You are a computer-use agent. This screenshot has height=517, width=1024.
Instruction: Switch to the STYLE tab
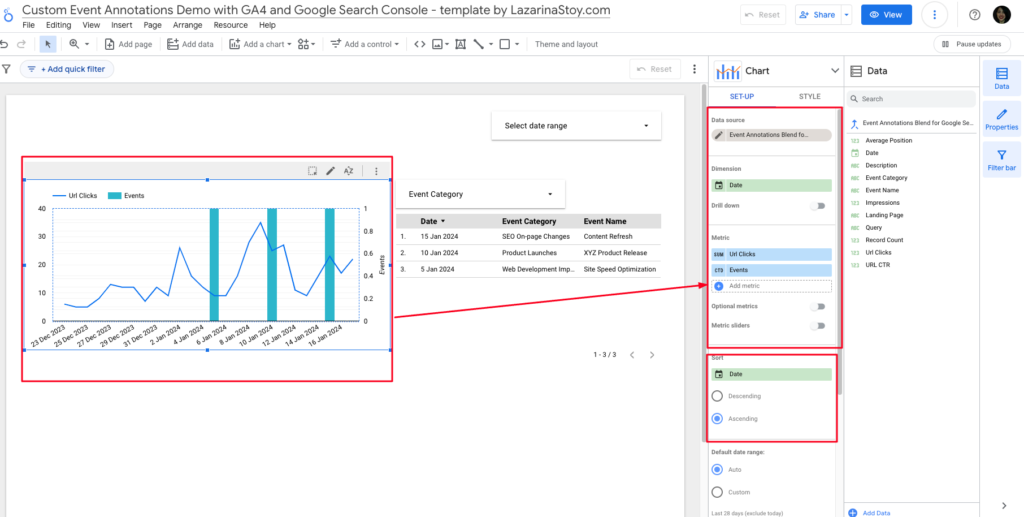[x=810, y=97]
